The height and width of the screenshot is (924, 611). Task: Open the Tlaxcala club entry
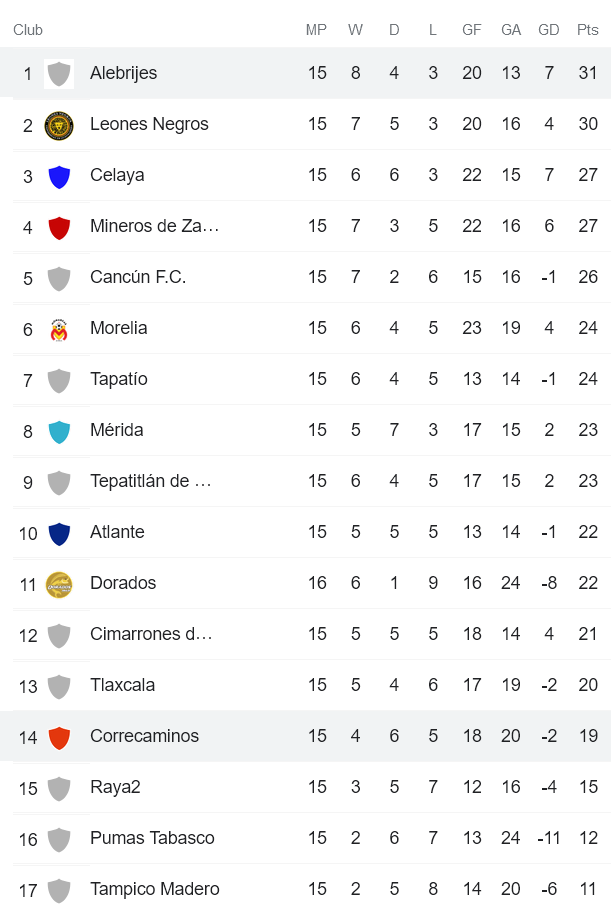(122, 685)
